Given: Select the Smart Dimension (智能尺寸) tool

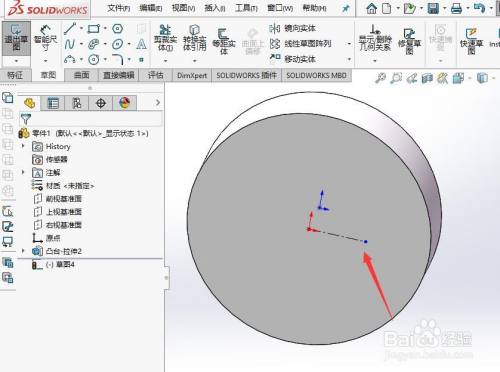Looking at the screenshot, I should (45, 38).
